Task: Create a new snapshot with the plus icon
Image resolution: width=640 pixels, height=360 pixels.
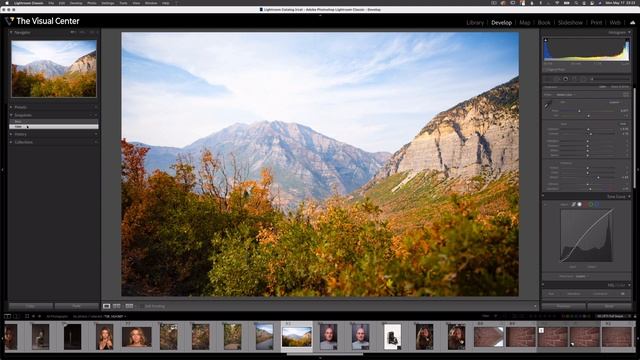Action: [96, 115]
